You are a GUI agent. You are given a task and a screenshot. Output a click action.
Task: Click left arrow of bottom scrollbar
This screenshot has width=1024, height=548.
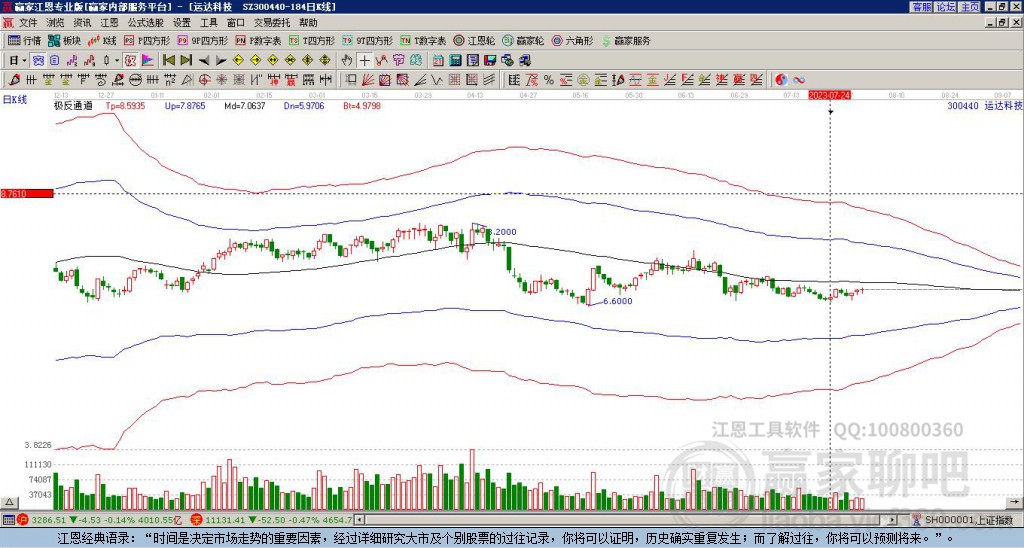point(359,520)
